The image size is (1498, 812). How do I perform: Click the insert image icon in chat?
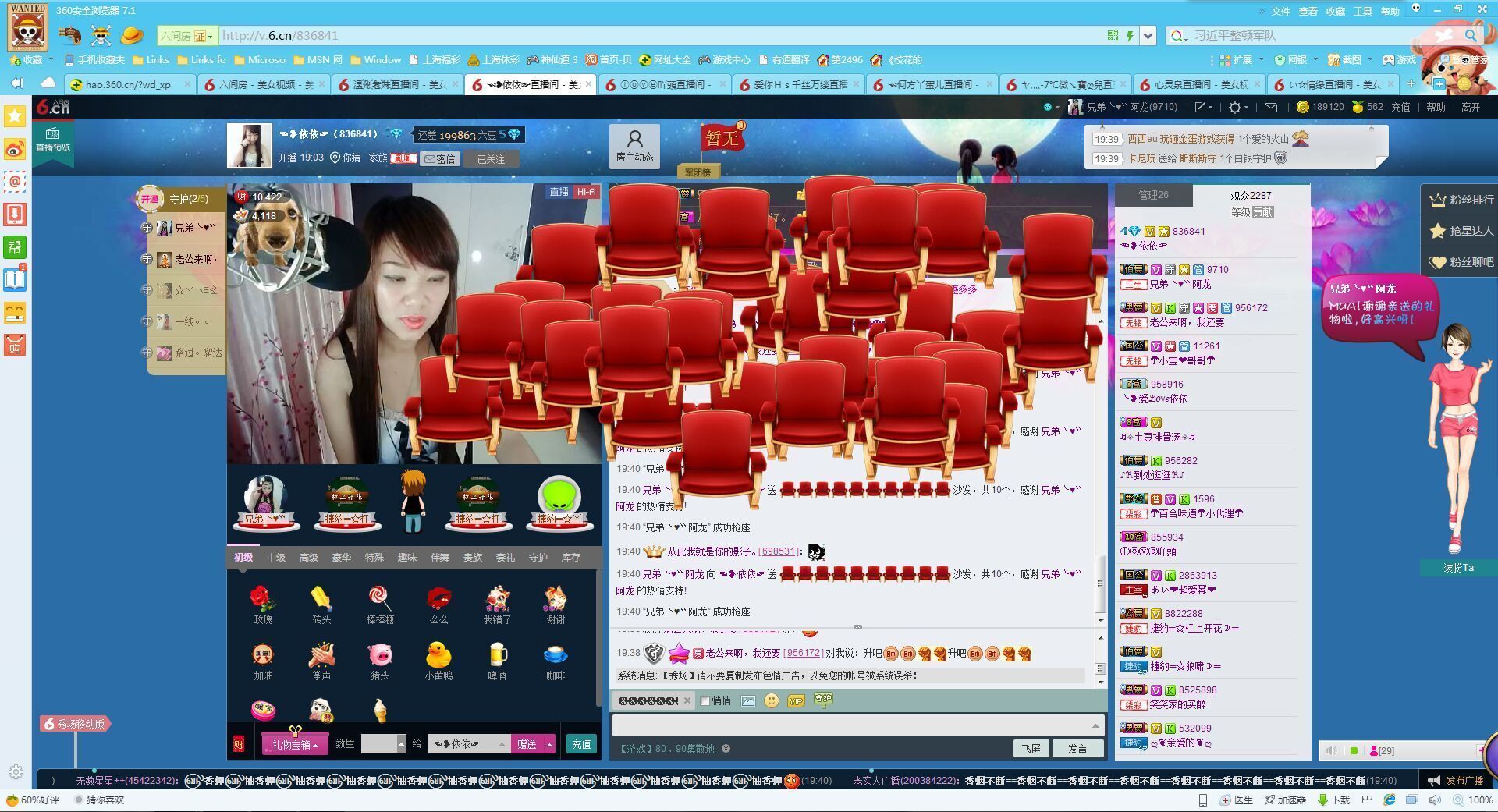[748, 700]
